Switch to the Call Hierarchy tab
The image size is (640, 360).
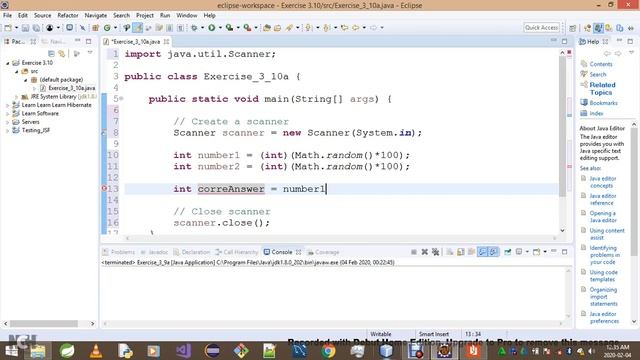(237, 252)
